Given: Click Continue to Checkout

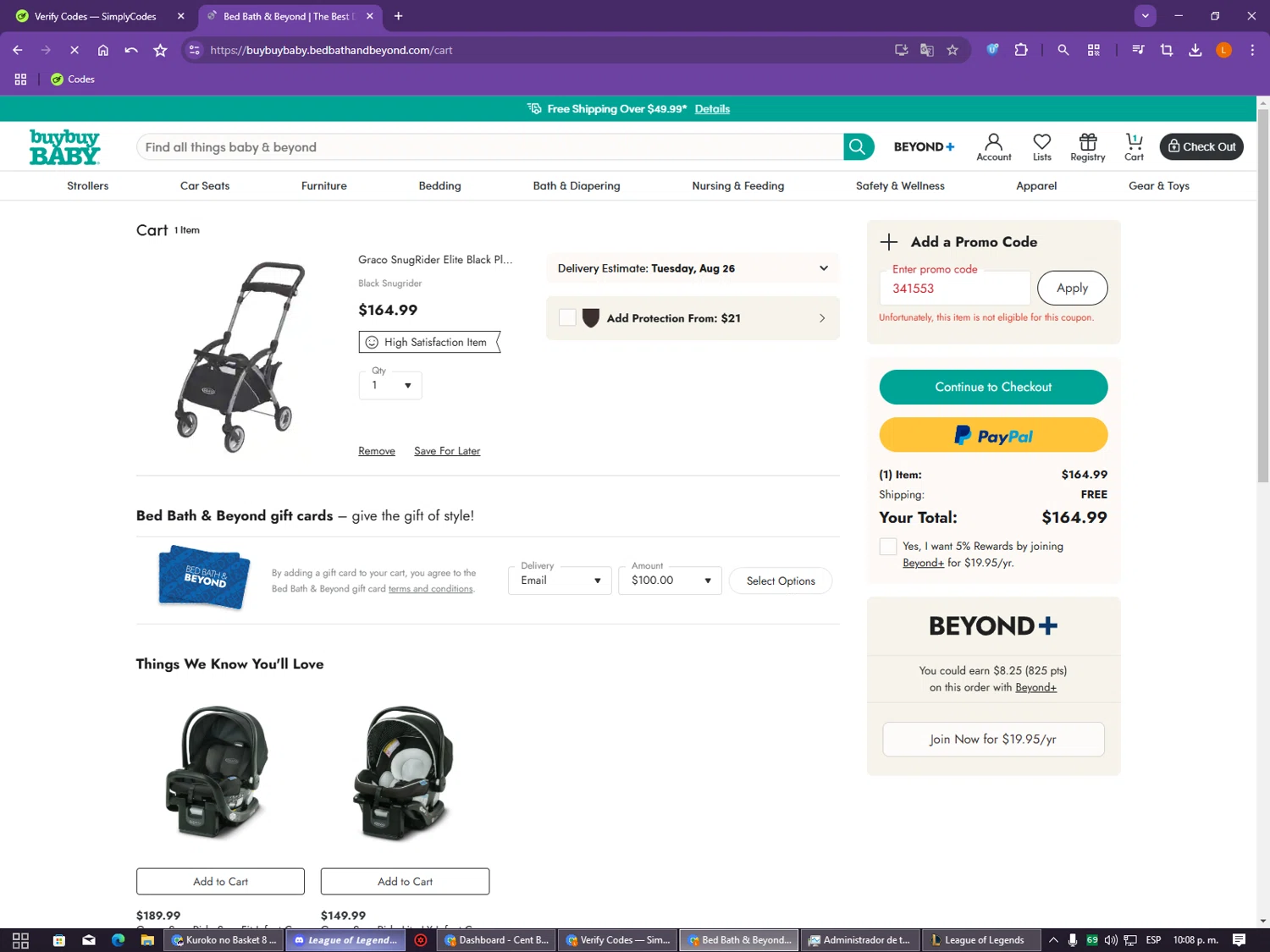Looking at the screenshot, I should (993, 387).
